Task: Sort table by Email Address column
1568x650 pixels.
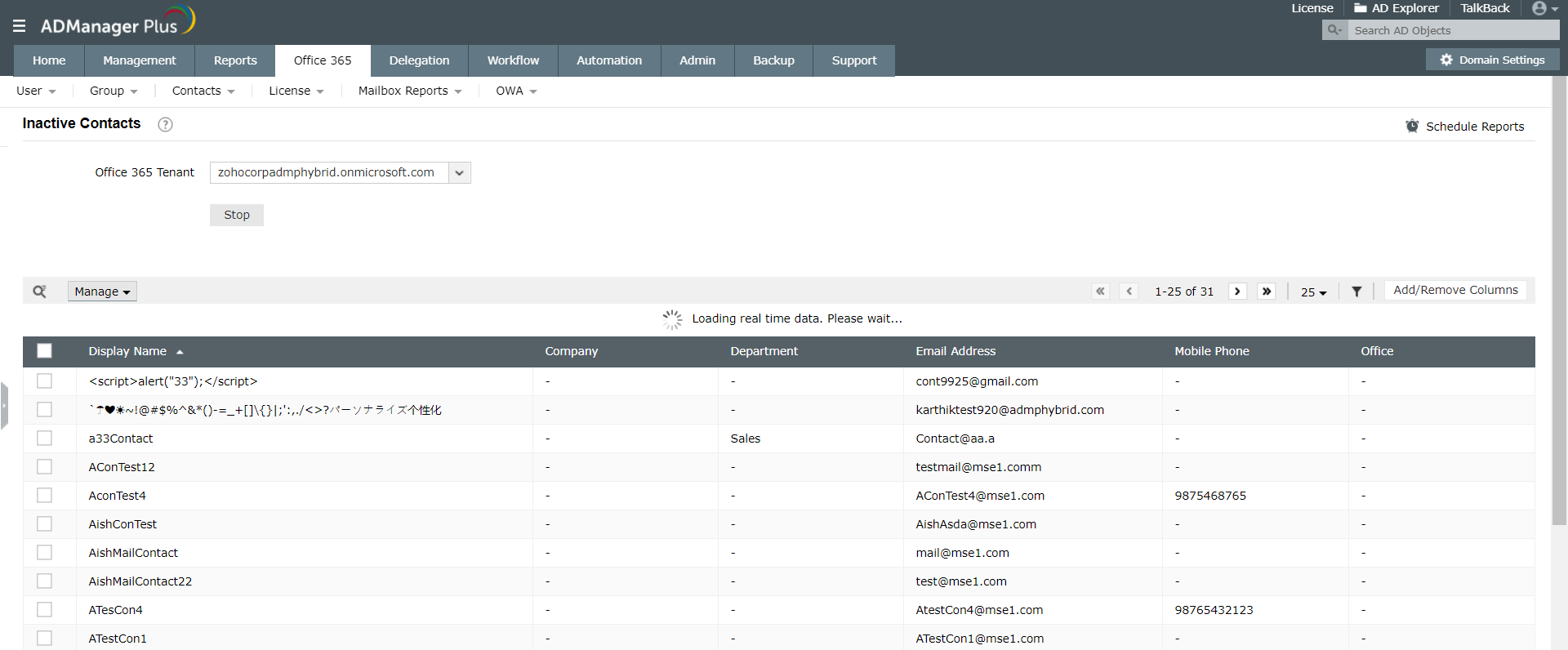Action: click(x=955, y=351)
